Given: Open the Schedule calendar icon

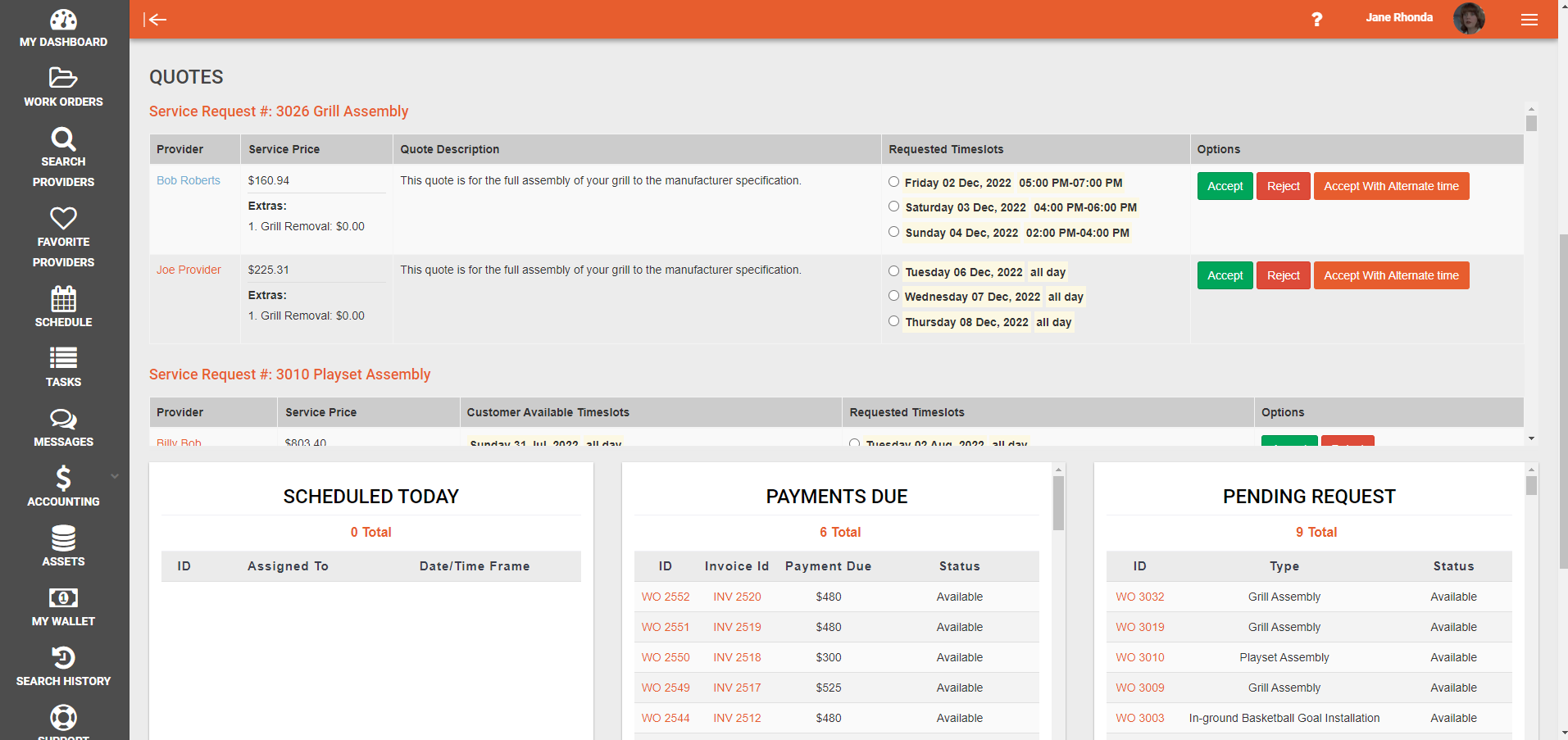Looking at the screenshot, I should (63, 298).
